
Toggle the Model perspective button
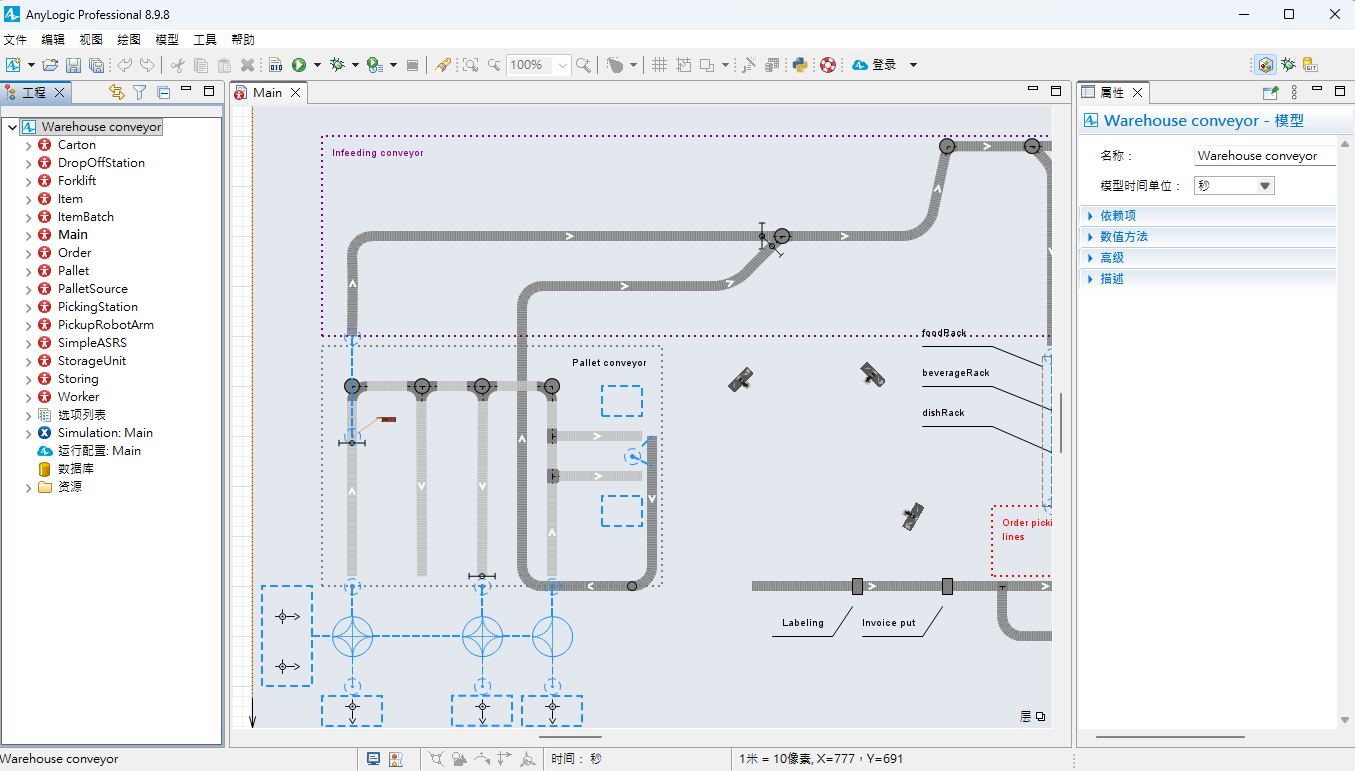(x=1266, y=65)
